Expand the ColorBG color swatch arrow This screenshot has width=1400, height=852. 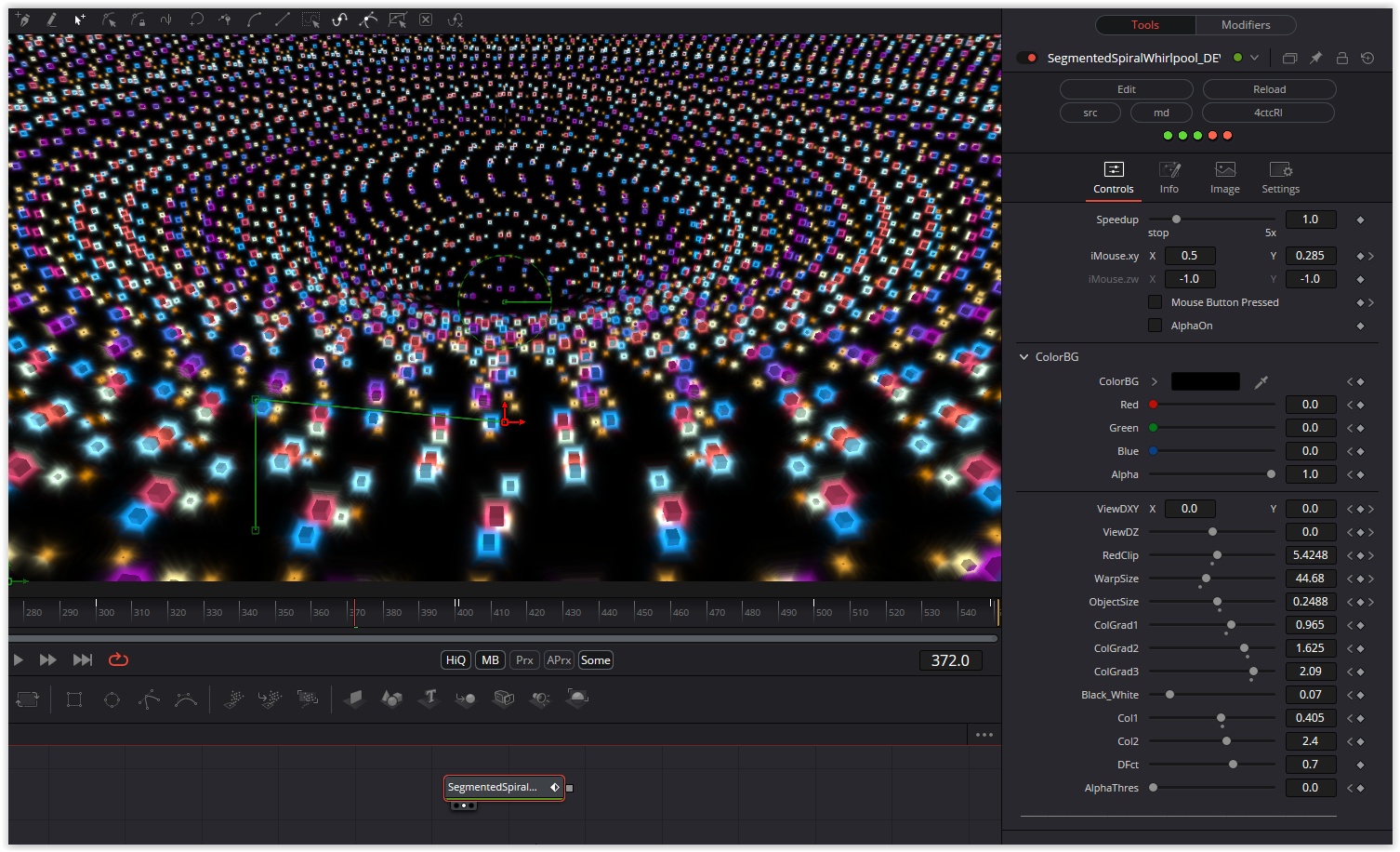[x=1155, y=381]
